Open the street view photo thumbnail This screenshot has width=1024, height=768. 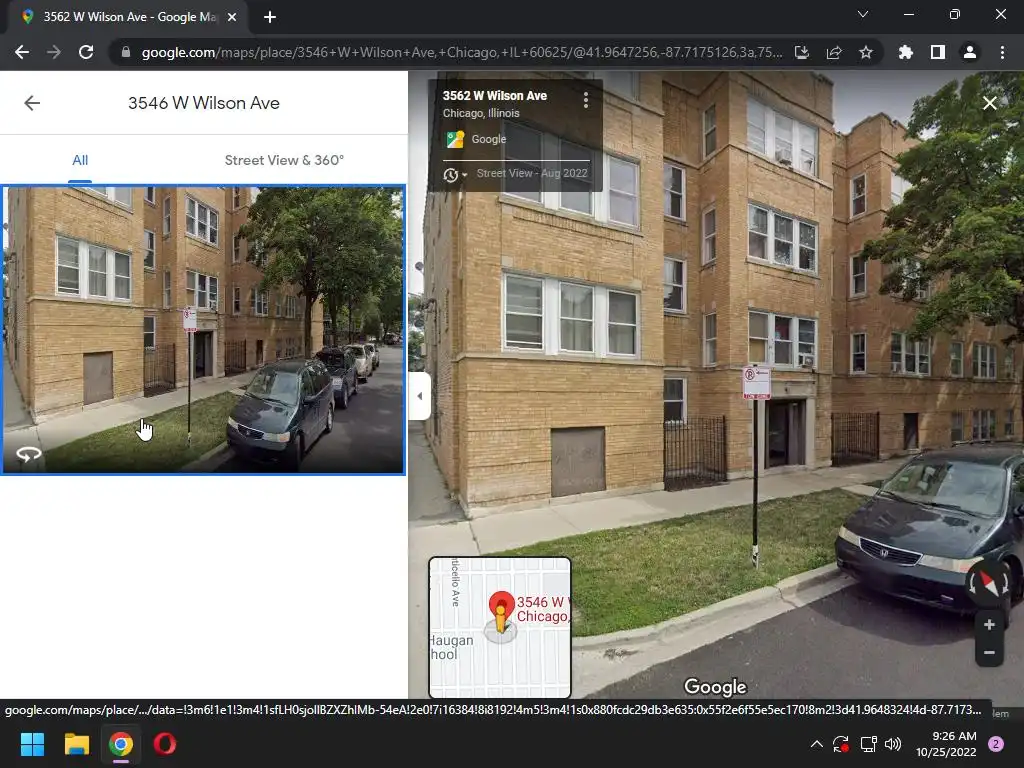tap(203, 330)
